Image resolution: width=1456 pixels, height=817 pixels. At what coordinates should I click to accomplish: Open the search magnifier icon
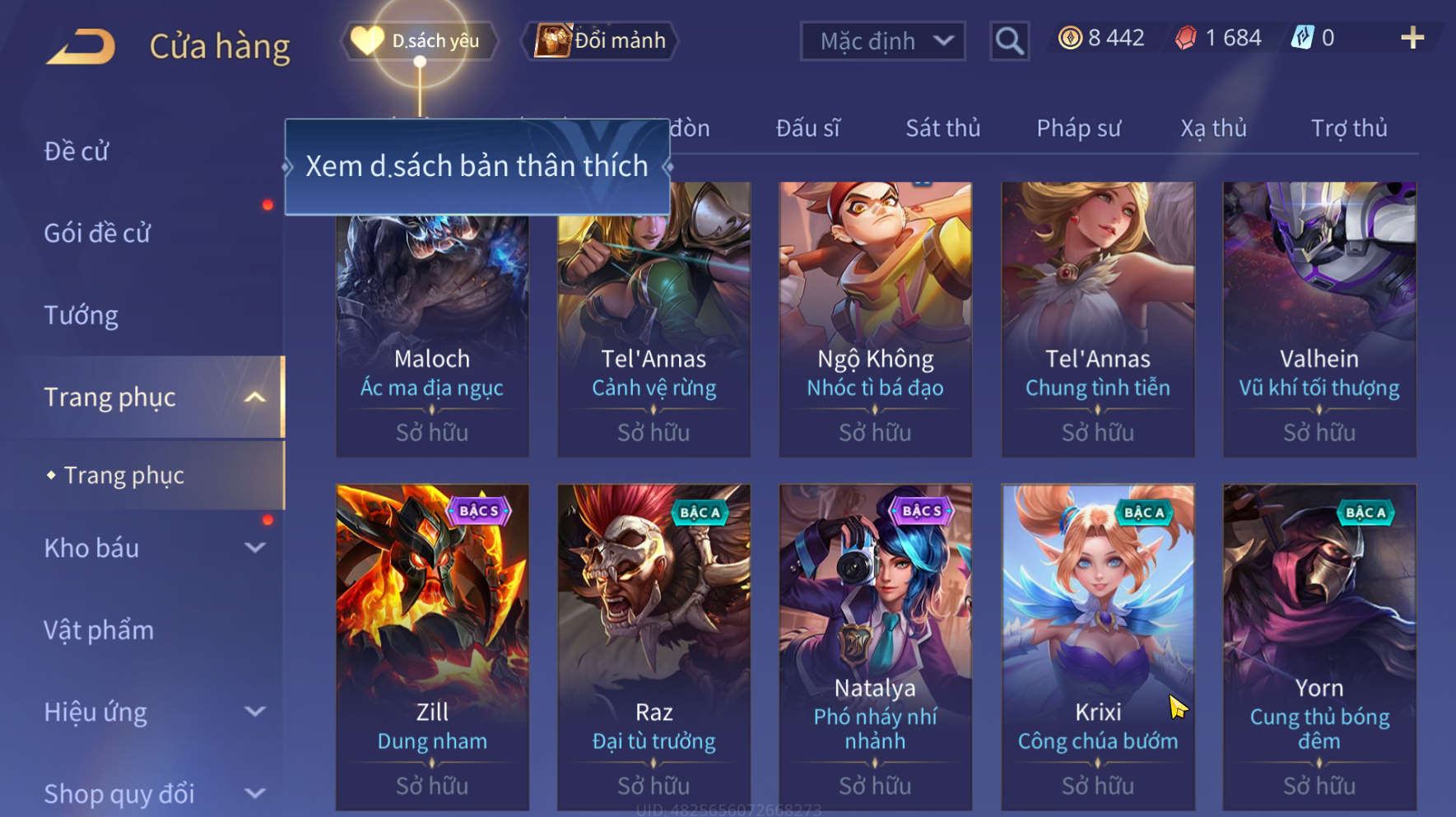[1009, 40]
